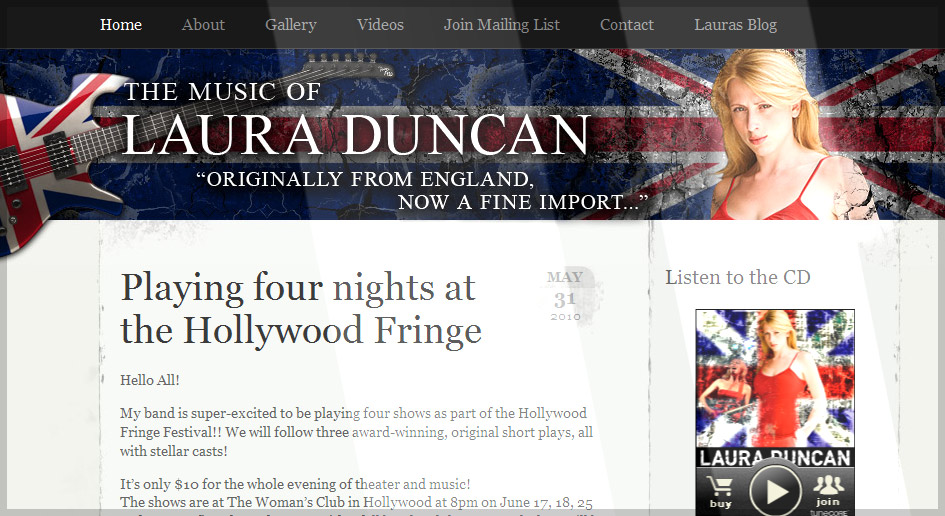Click text 'It's only $10 for the whole evening'
The height and width of the screenshot is (516, 945).
(x=295, y=484)
